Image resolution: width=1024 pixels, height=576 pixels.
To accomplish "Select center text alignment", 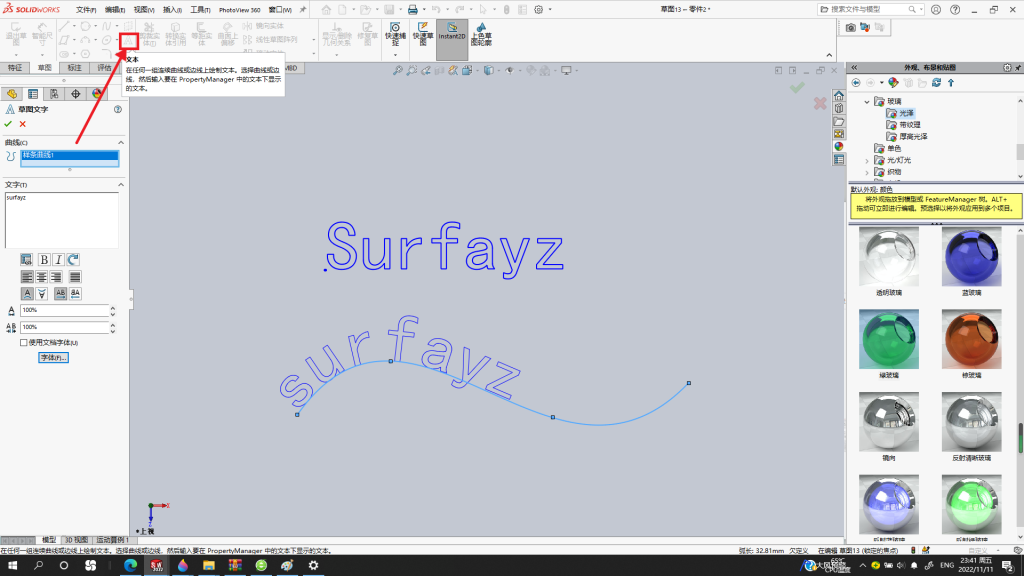I will click(41, 277).
